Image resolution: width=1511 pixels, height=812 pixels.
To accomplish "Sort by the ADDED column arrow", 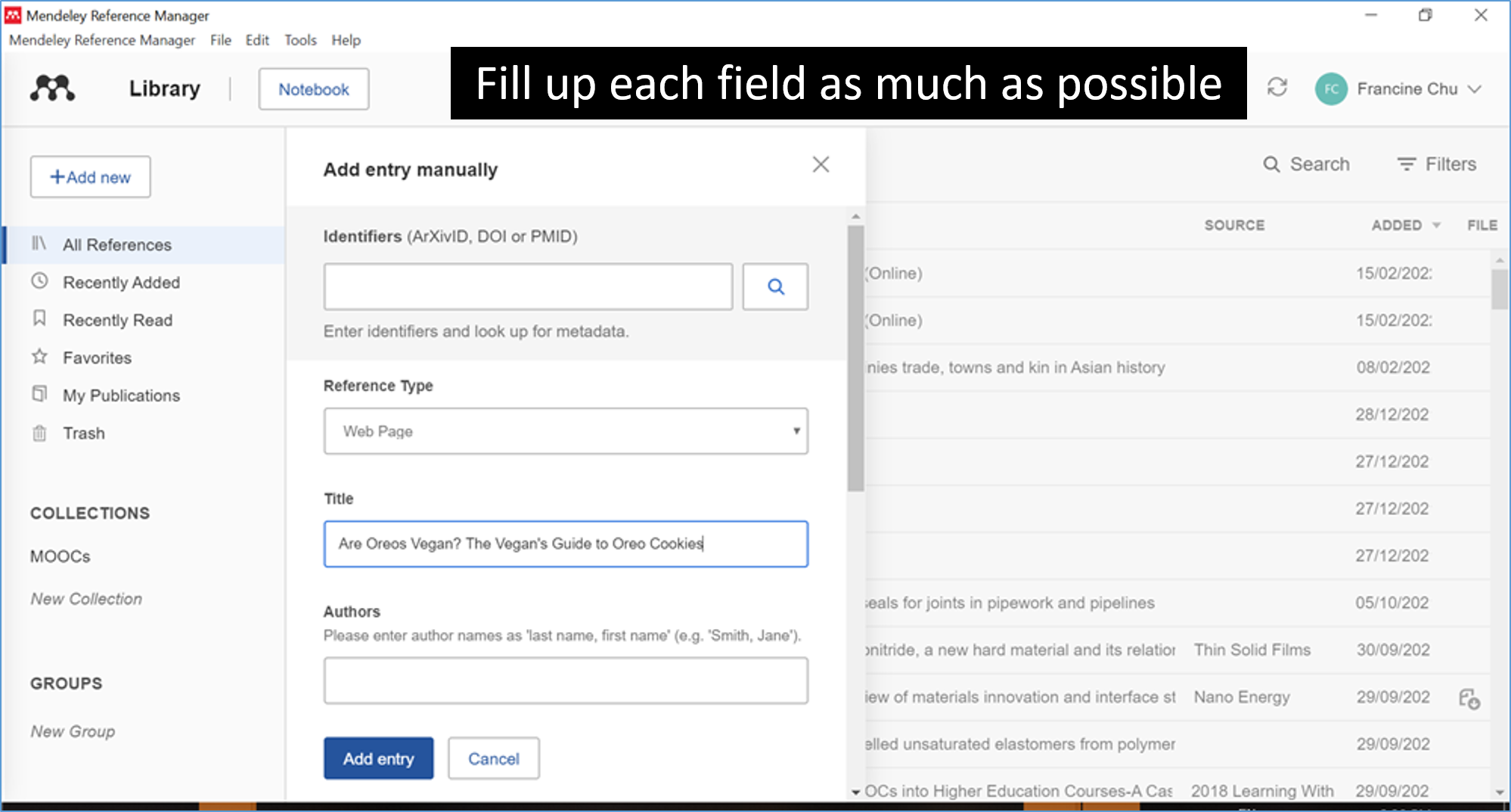I will pyautogui.click(x=1436, y=225).
